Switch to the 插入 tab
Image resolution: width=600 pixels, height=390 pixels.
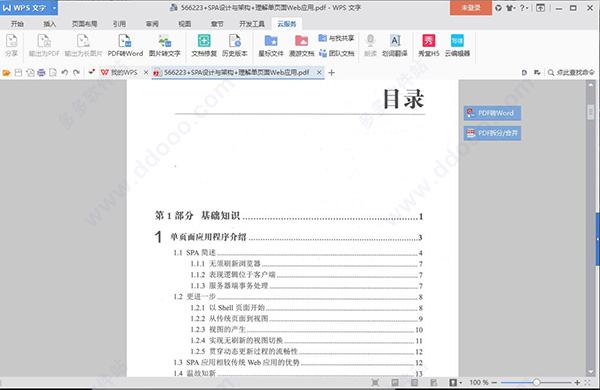[x=50, y=24]
